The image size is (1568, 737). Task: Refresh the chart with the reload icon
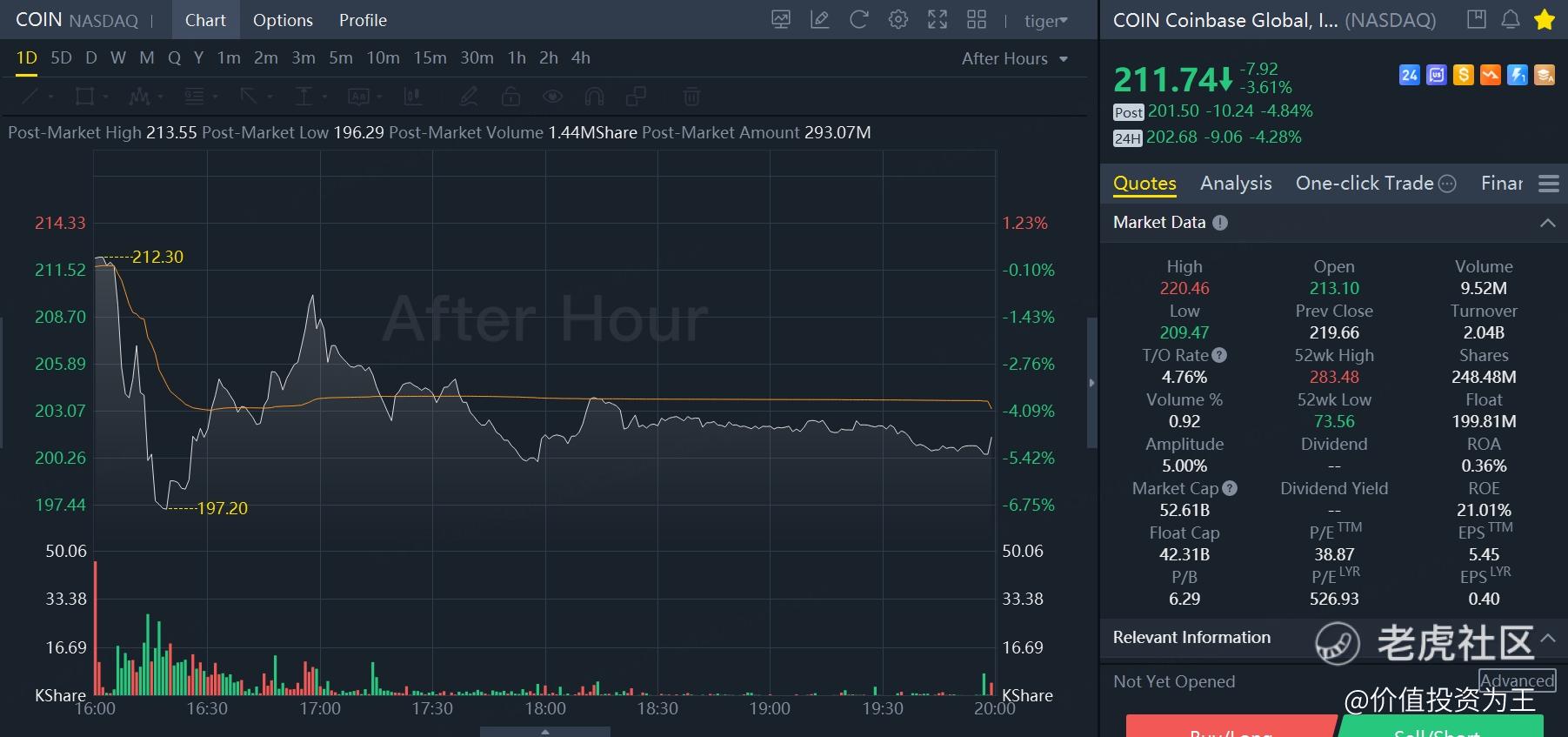[859, 20]
